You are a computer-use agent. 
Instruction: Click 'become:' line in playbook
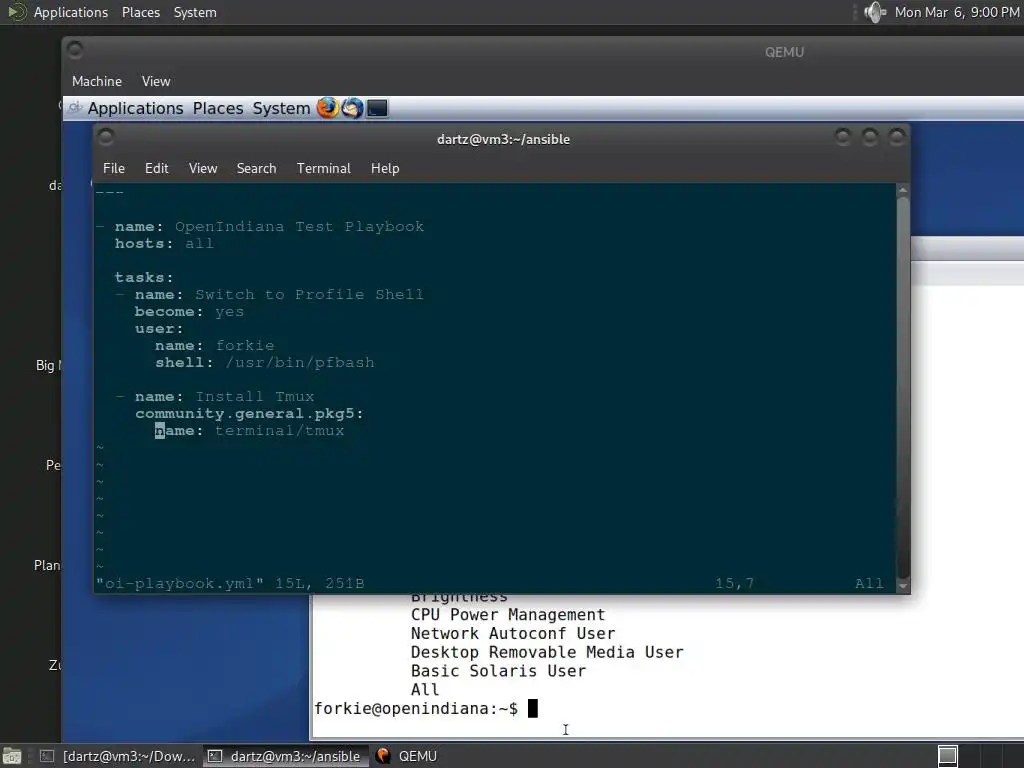189,312
